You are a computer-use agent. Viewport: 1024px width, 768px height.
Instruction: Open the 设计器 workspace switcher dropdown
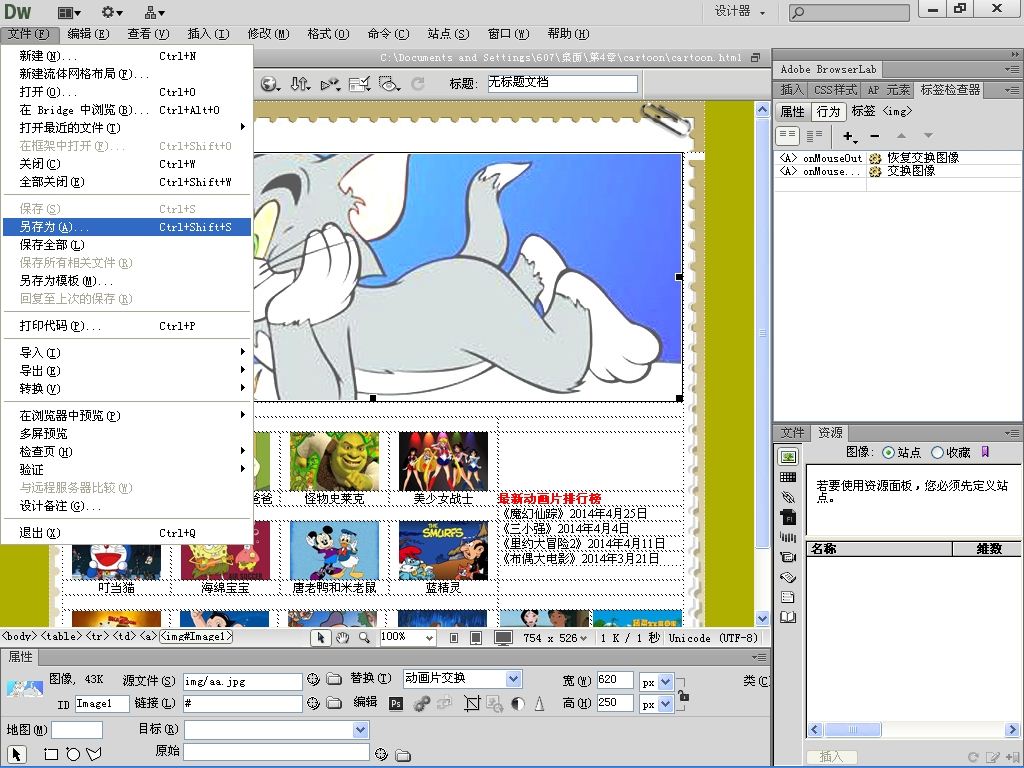pyautogui.click(x=740, y=11)
